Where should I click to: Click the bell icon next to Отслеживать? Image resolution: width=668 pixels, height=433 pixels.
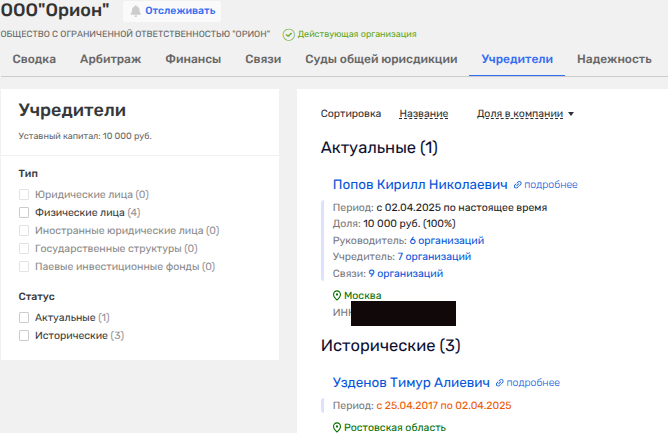pos(135,11)
